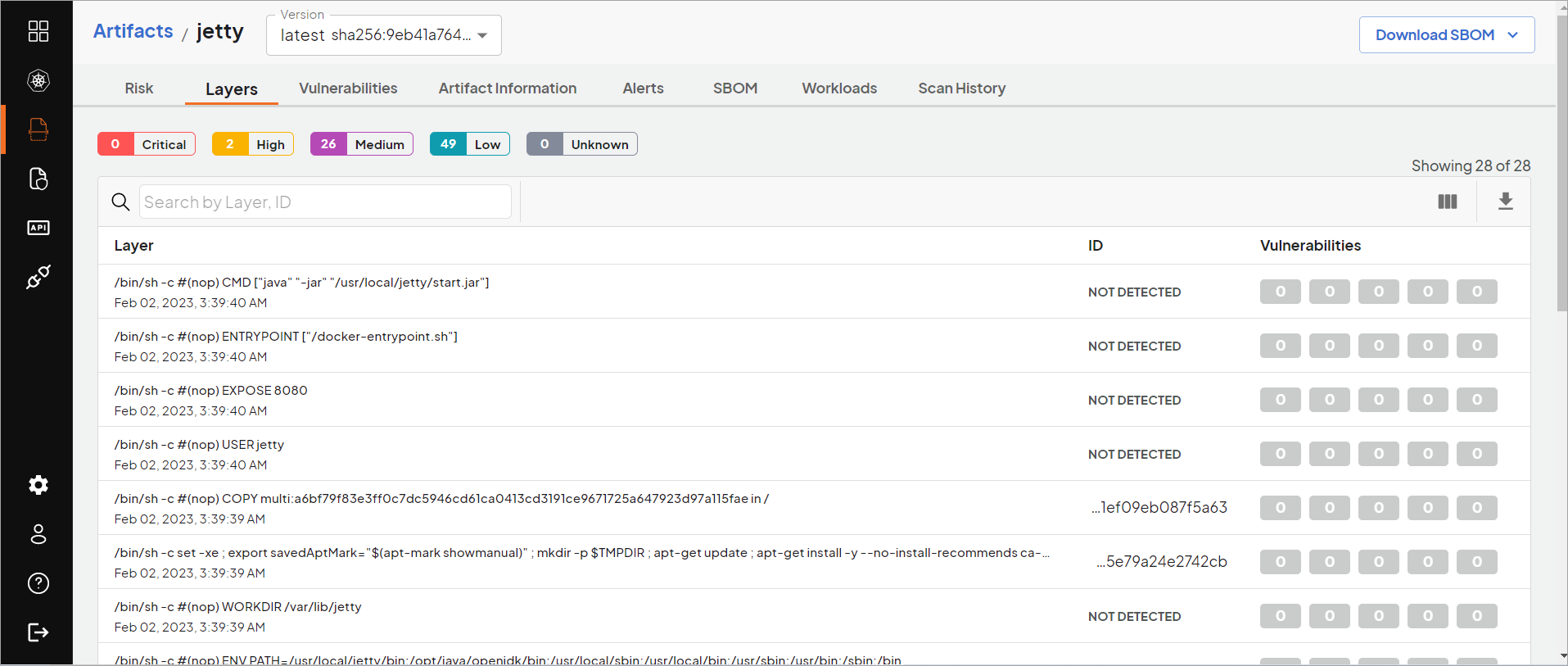Click layer ID ...1ef09eb087f5a63
The image size is (1568, 666).
[x=1159, y=508]
